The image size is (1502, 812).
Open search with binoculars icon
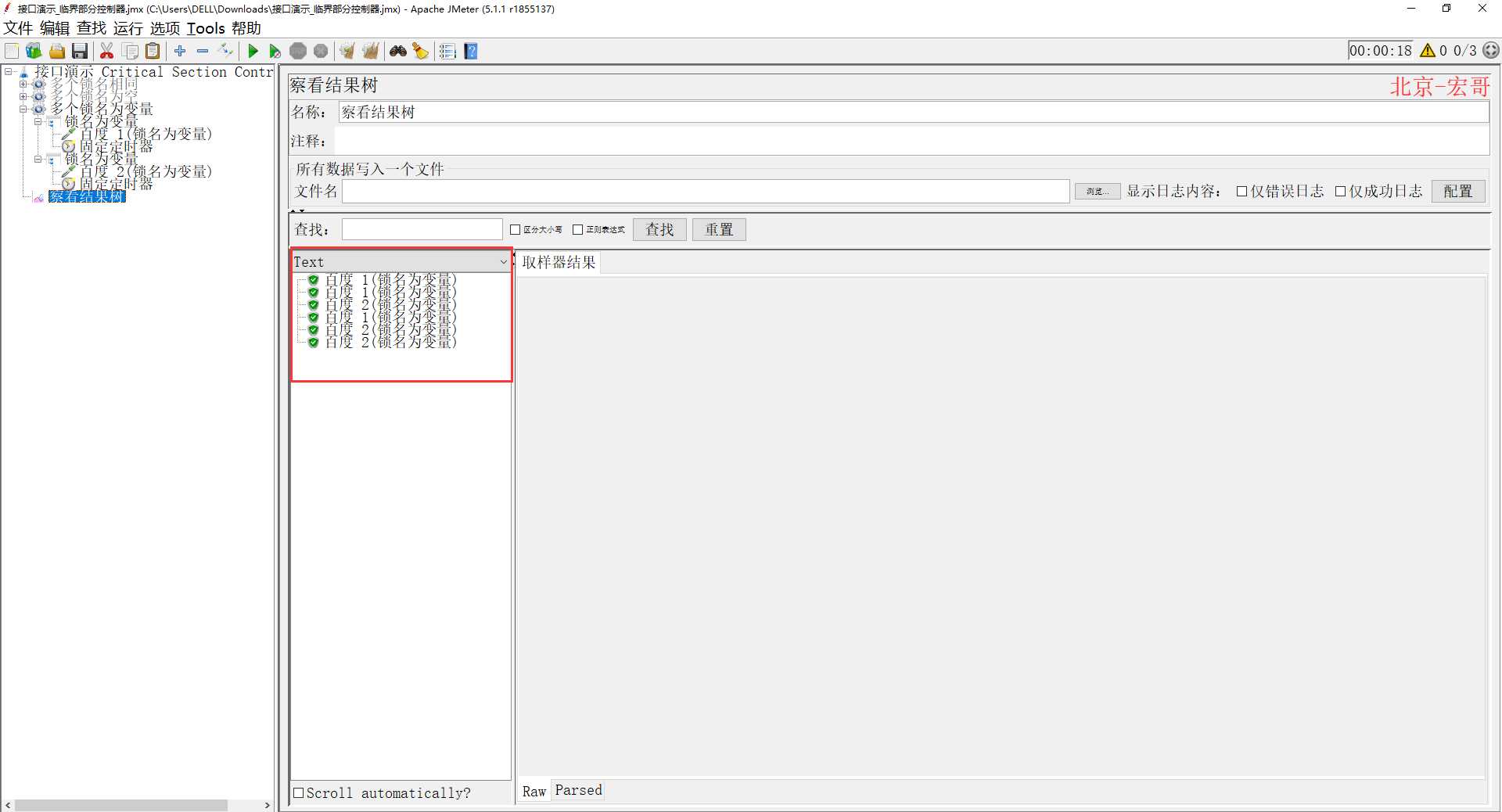398,51
